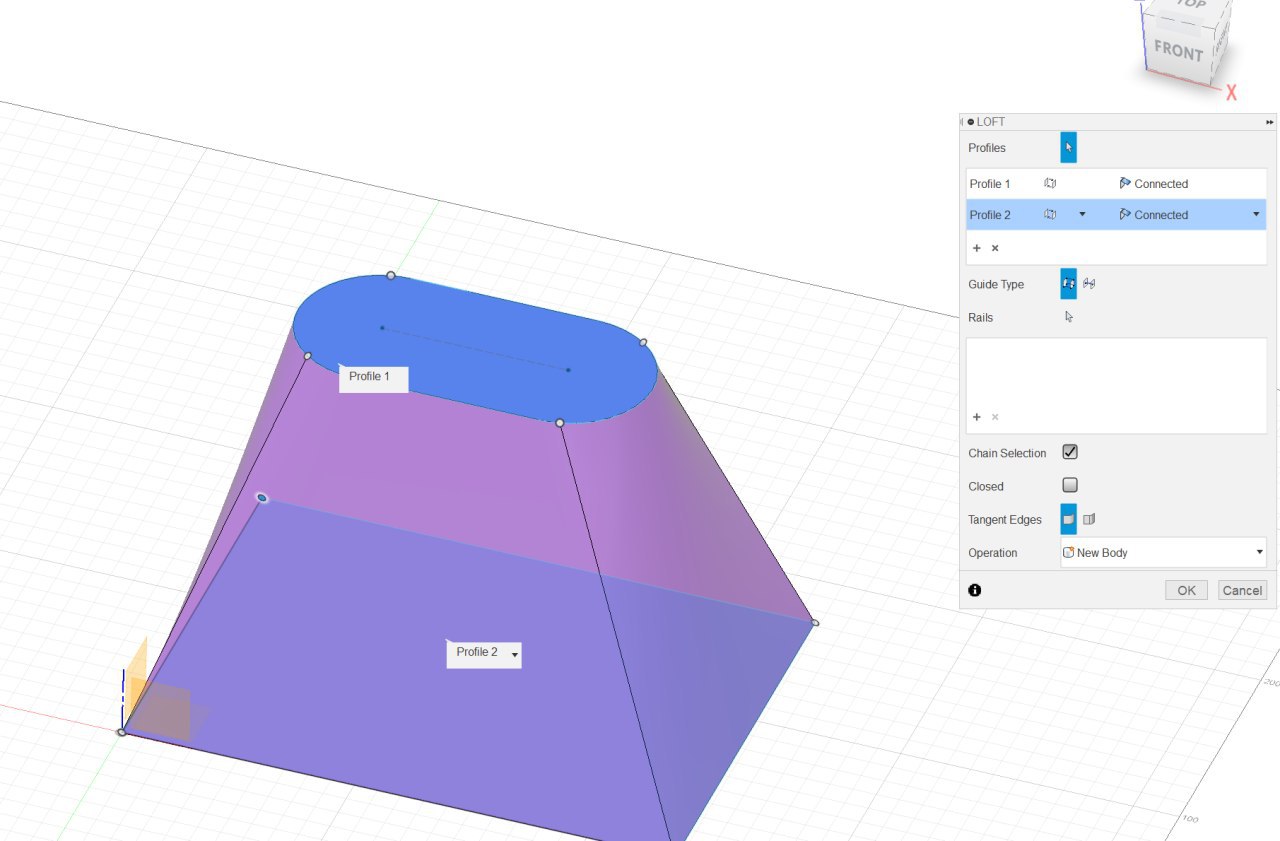Click Profile 2 Connected condition icon
1280x841 pixels.
point(1125,215)
